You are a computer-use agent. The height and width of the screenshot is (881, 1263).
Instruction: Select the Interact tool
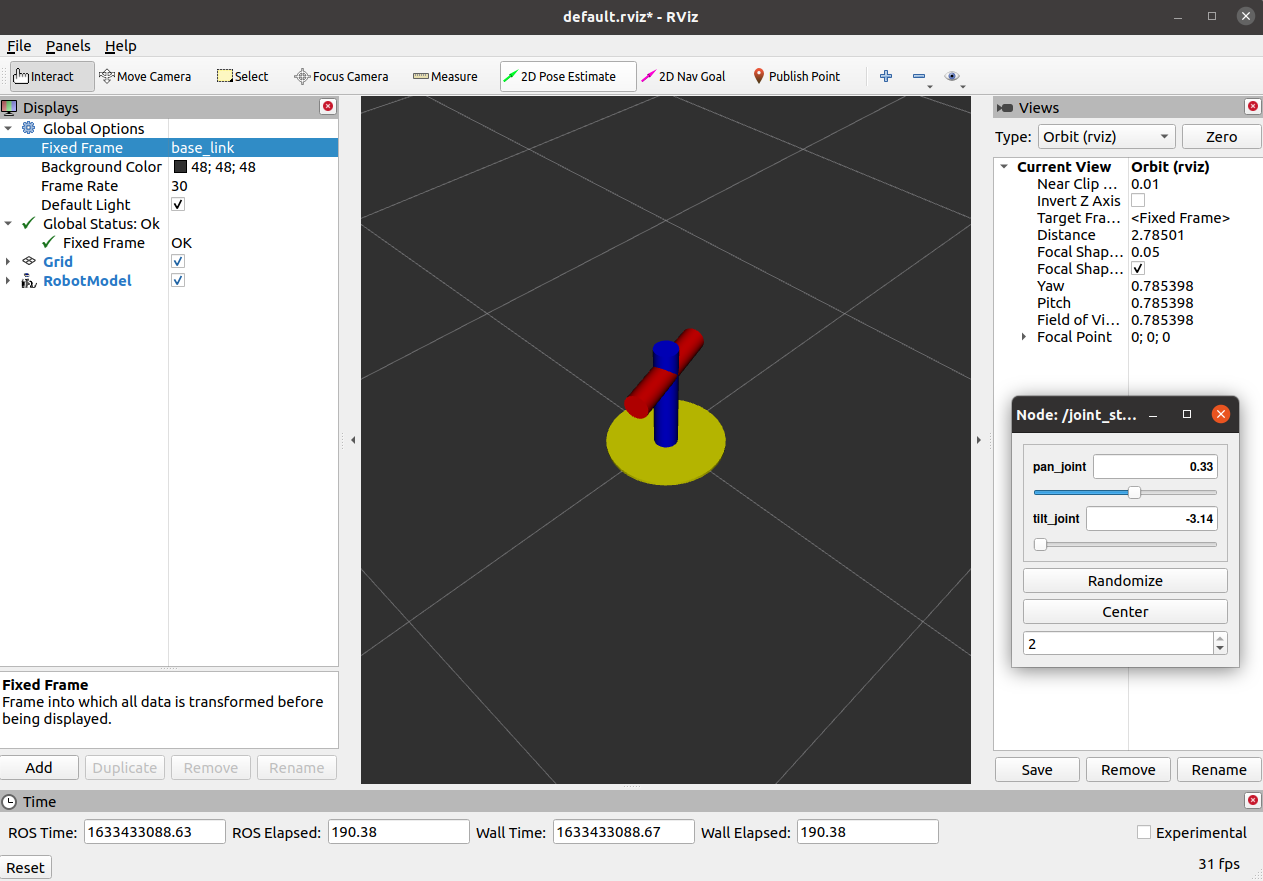click(52, 76)
